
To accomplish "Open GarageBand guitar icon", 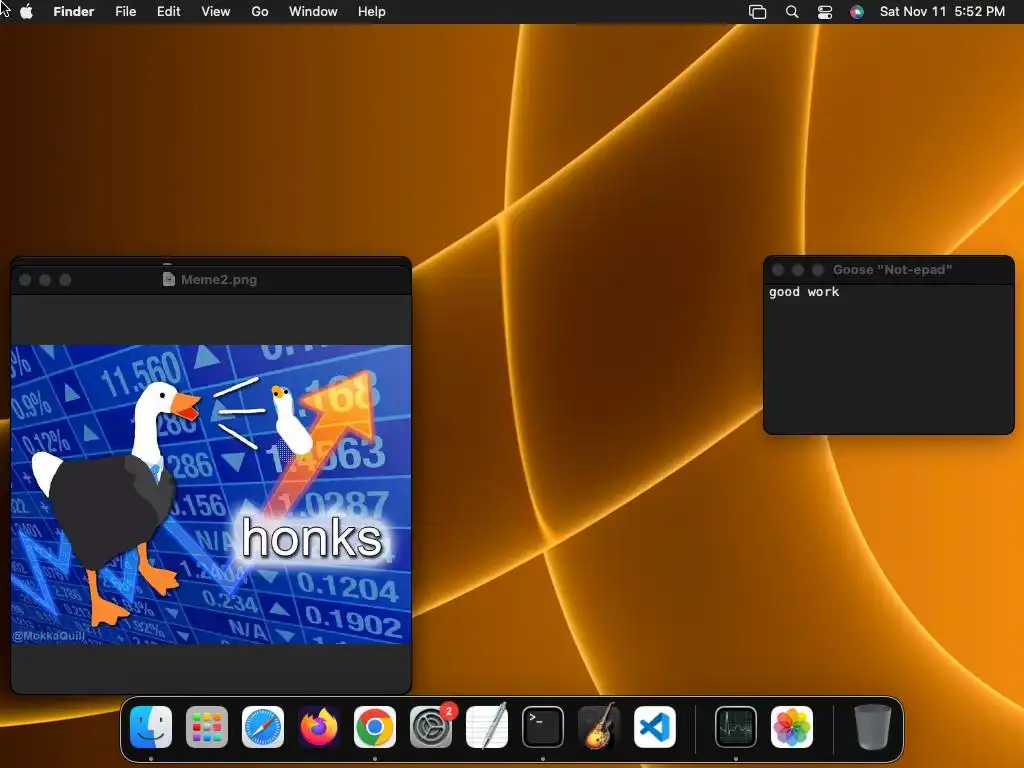I will [599, 726].
